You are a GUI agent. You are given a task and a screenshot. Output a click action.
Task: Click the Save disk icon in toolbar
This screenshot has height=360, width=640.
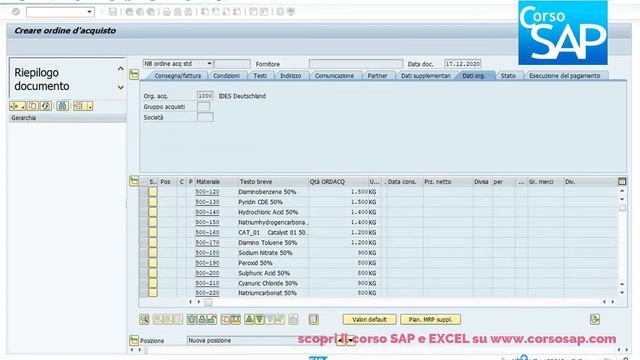pos(113,12)
